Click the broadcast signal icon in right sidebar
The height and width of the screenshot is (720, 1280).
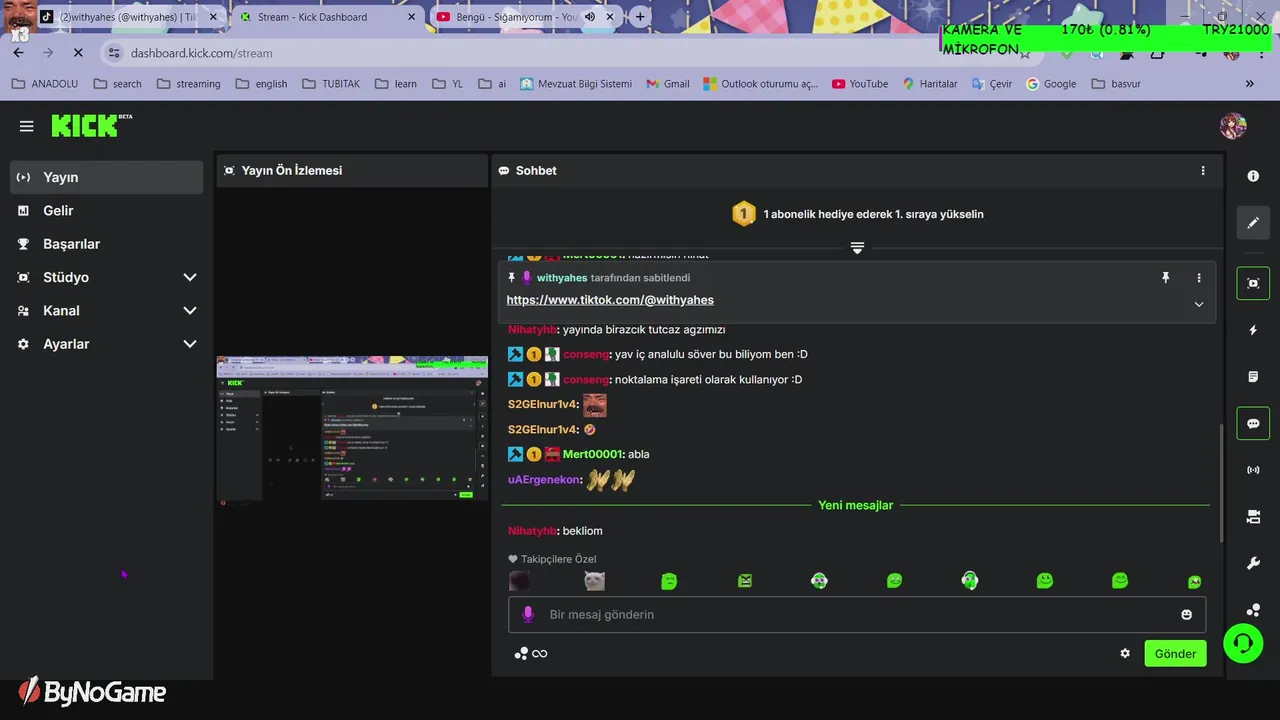(1253, 470)
